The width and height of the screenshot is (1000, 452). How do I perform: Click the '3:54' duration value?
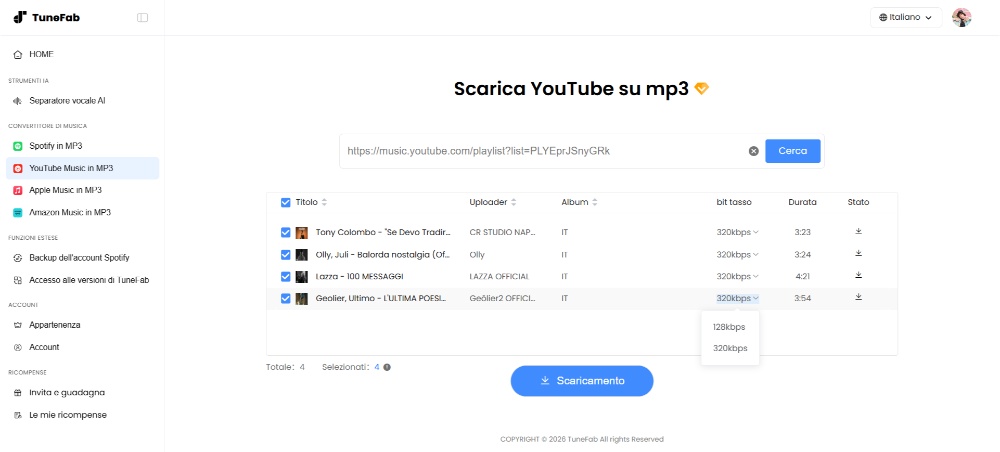802,298
